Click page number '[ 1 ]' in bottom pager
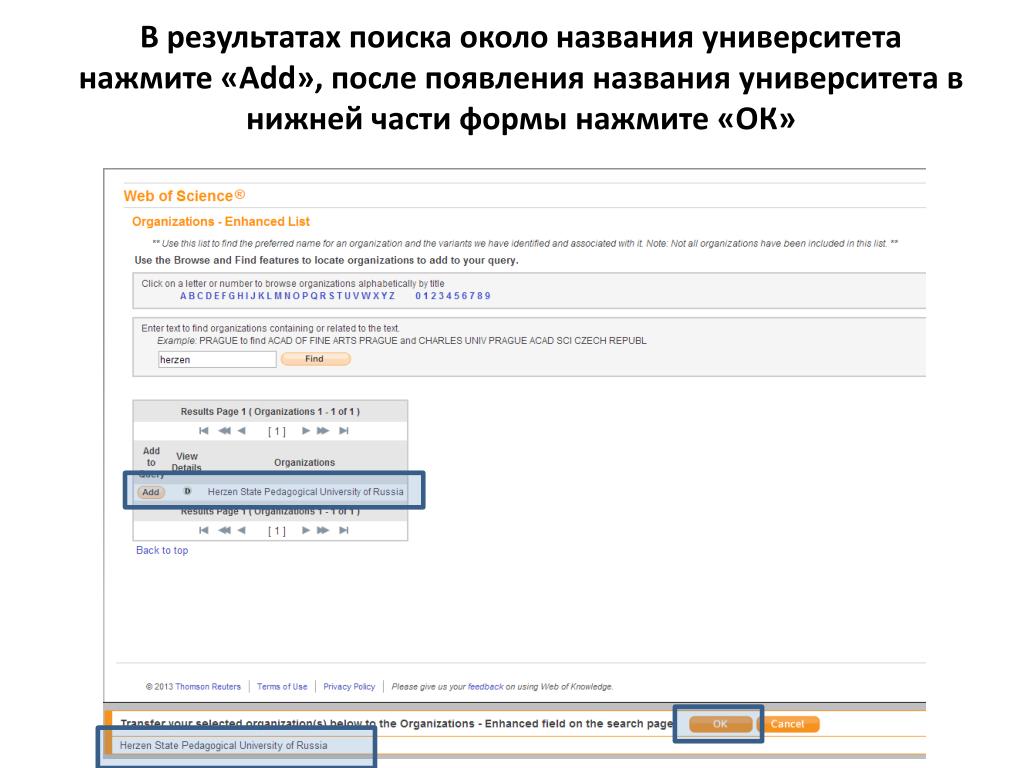The width and height of the screenshot is (1024, 768). pos(276,531)
